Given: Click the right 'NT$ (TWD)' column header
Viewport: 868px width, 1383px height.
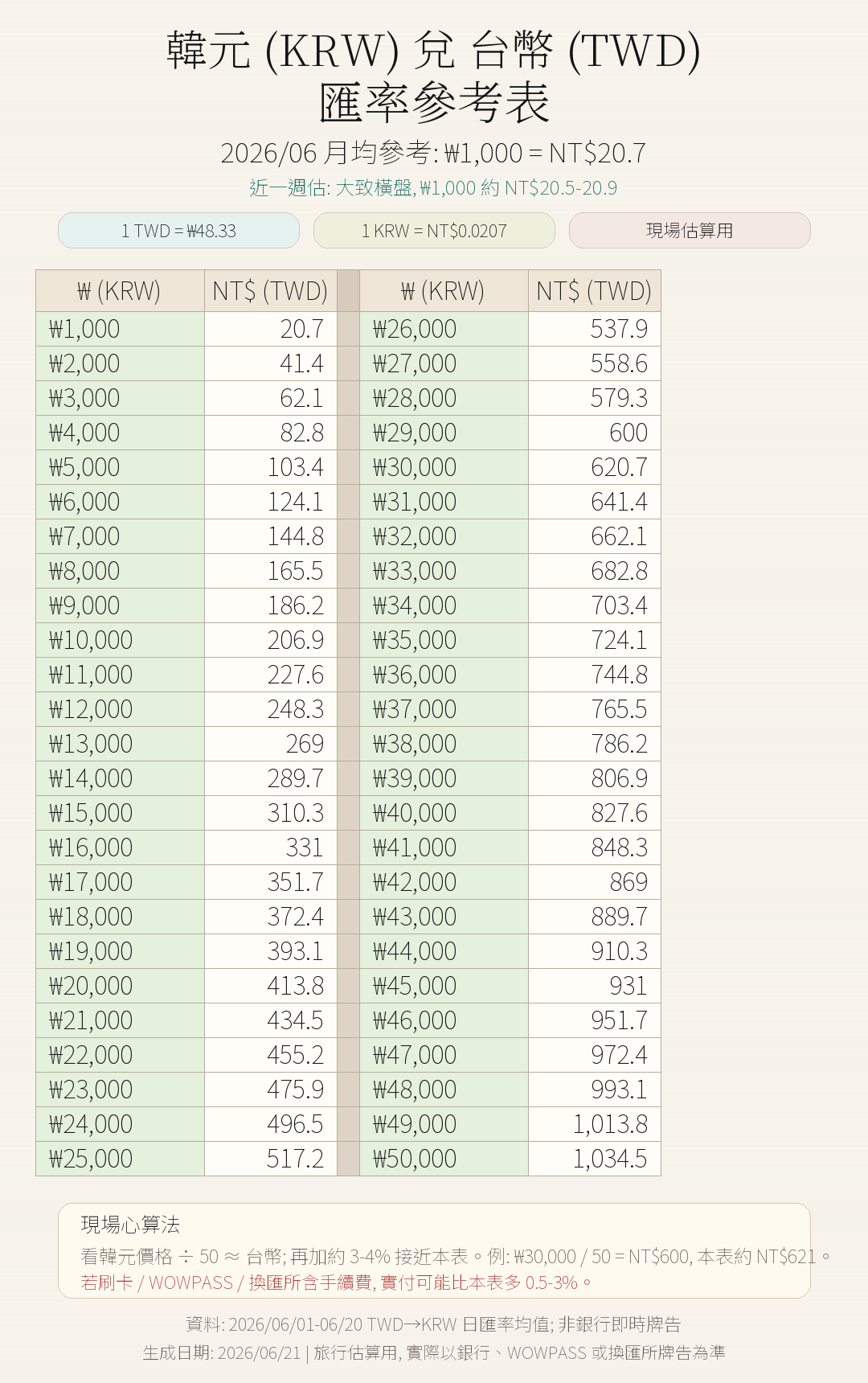Looking at the screenshot, I should (594, 290).
